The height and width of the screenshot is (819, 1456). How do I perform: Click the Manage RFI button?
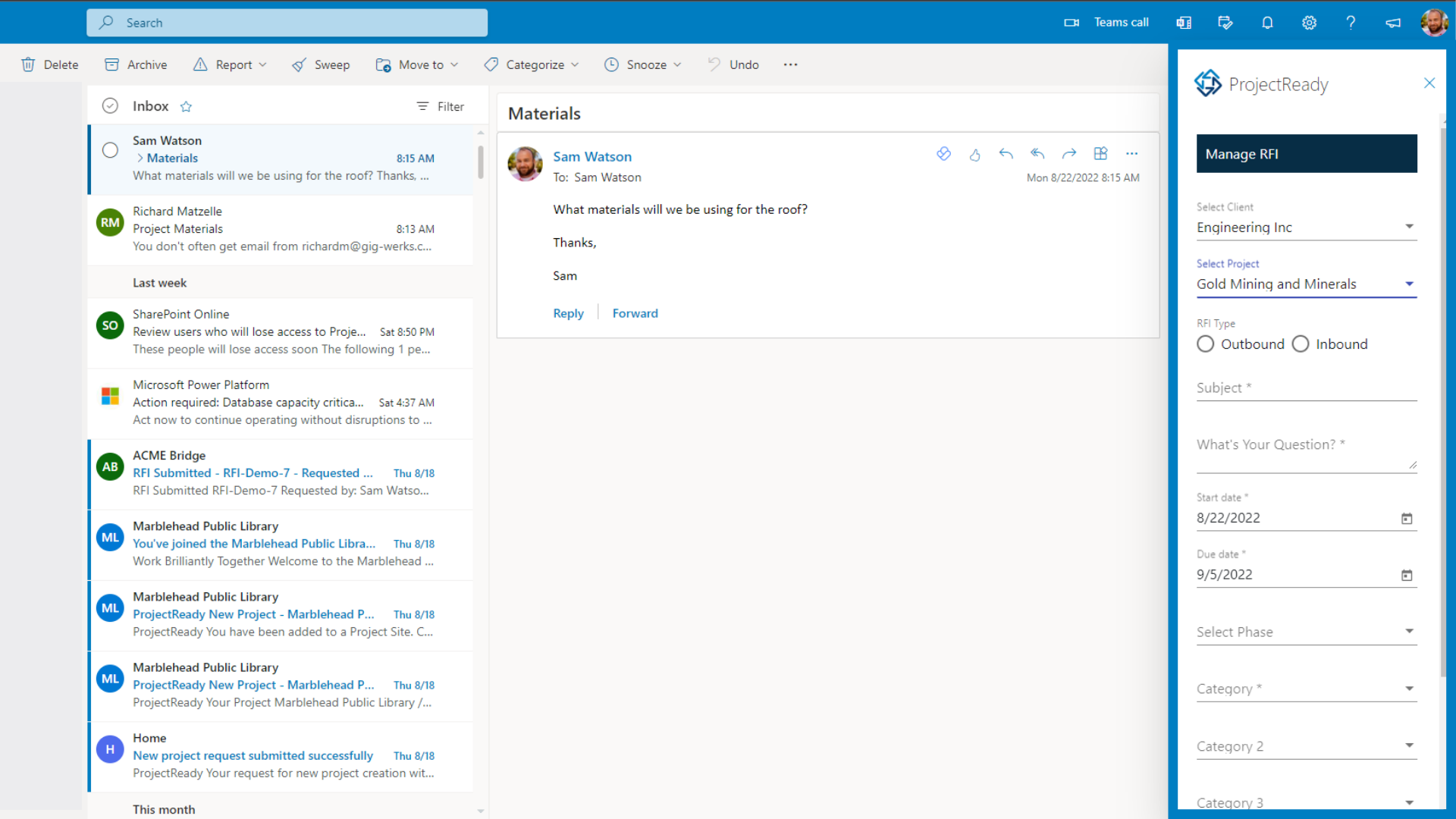1306,153
